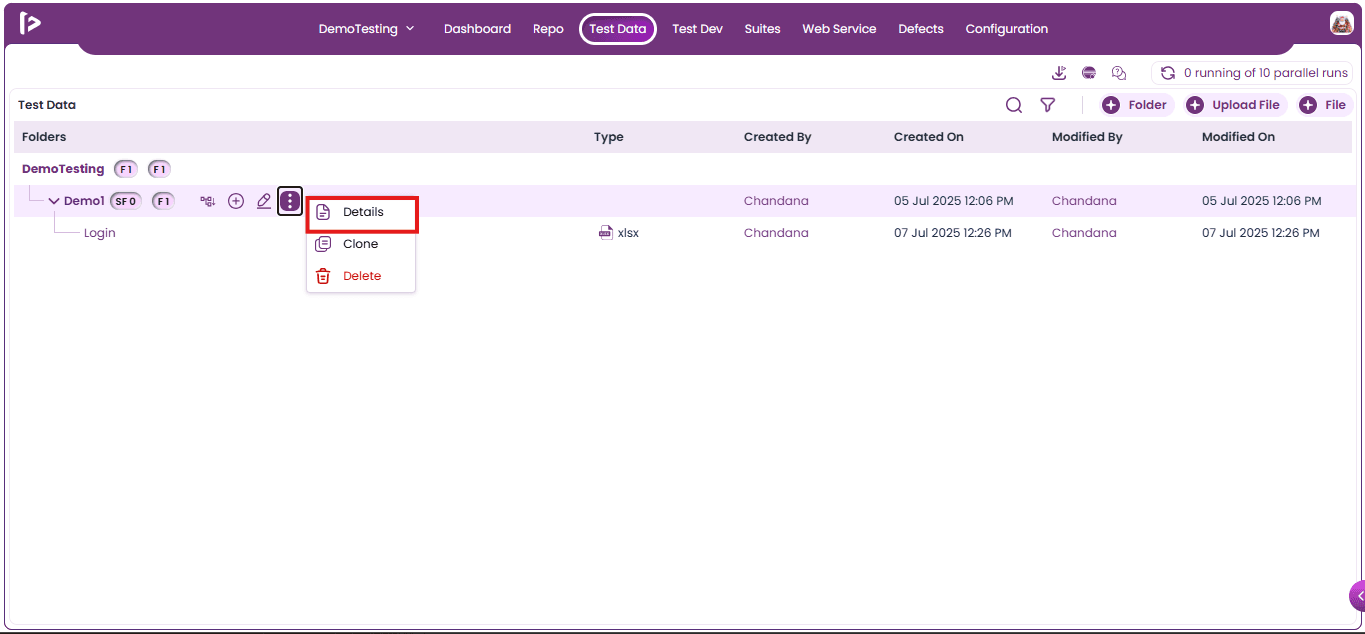The height and width of the screenshot is (634, 1365).
Task: Click the circled plus icon on Demo1 row
Action: coord(236,201)
